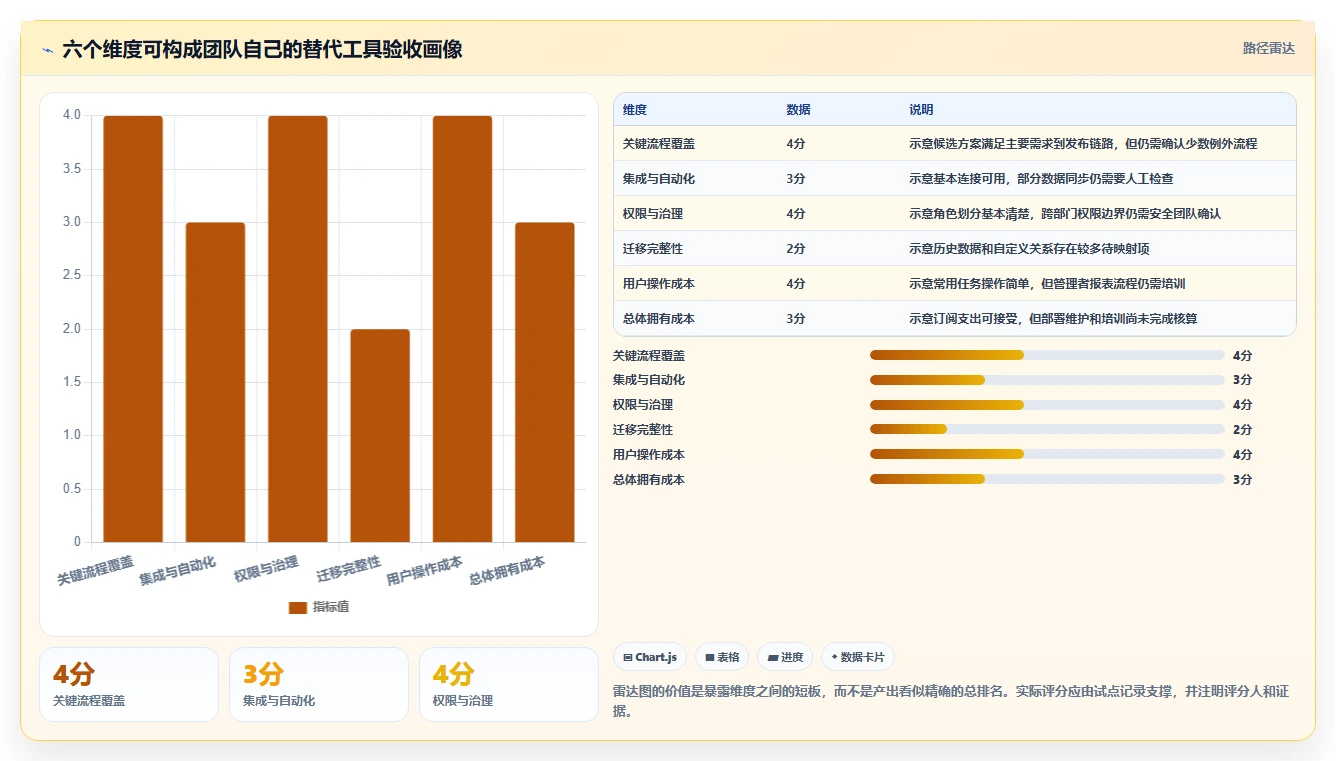Click the 2分 value in the table
The image size is (1336, 761).
coord(796,249)
